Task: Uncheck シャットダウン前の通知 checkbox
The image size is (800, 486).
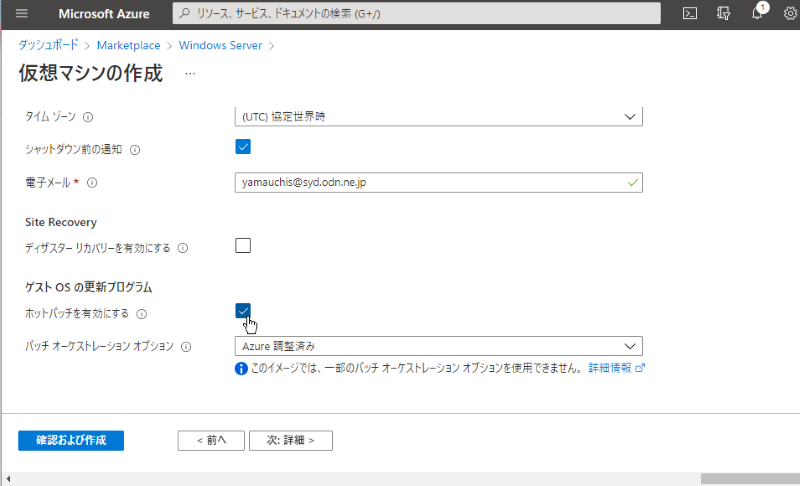Action: tap(243, 147)
